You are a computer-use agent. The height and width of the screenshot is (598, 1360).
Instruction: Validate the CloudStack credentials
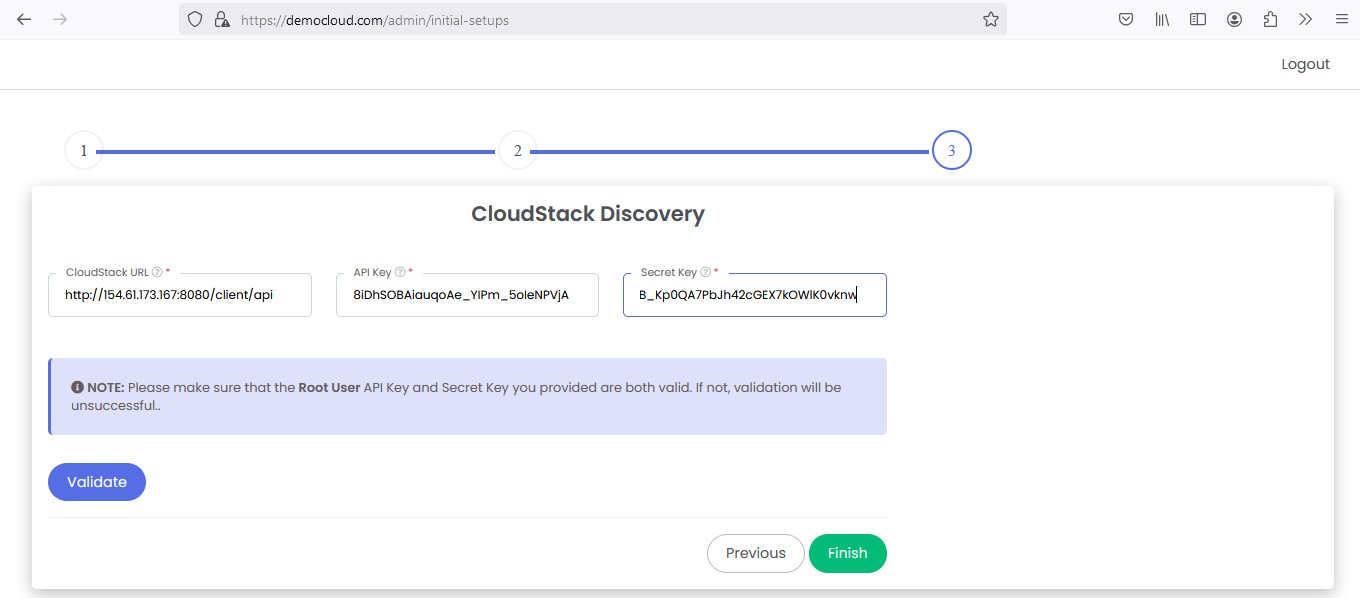[97, 482]
